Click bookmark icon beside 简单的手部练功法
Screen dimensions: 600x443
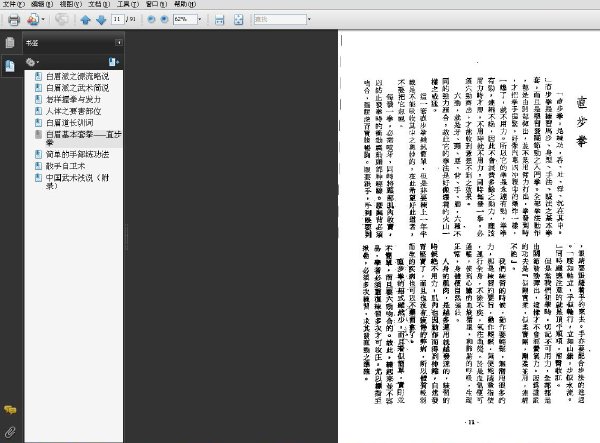(38, 154)
